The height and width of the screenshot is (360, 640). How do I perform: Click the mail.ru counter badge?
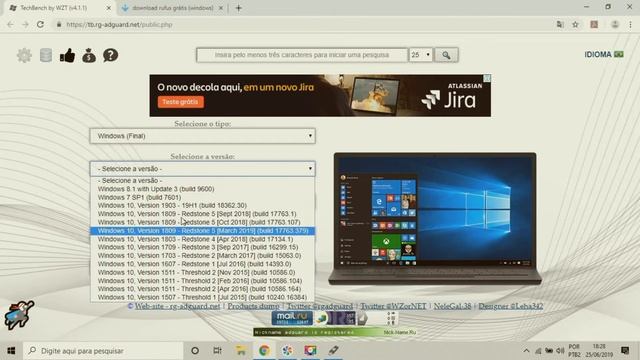[x=292, y=318]
